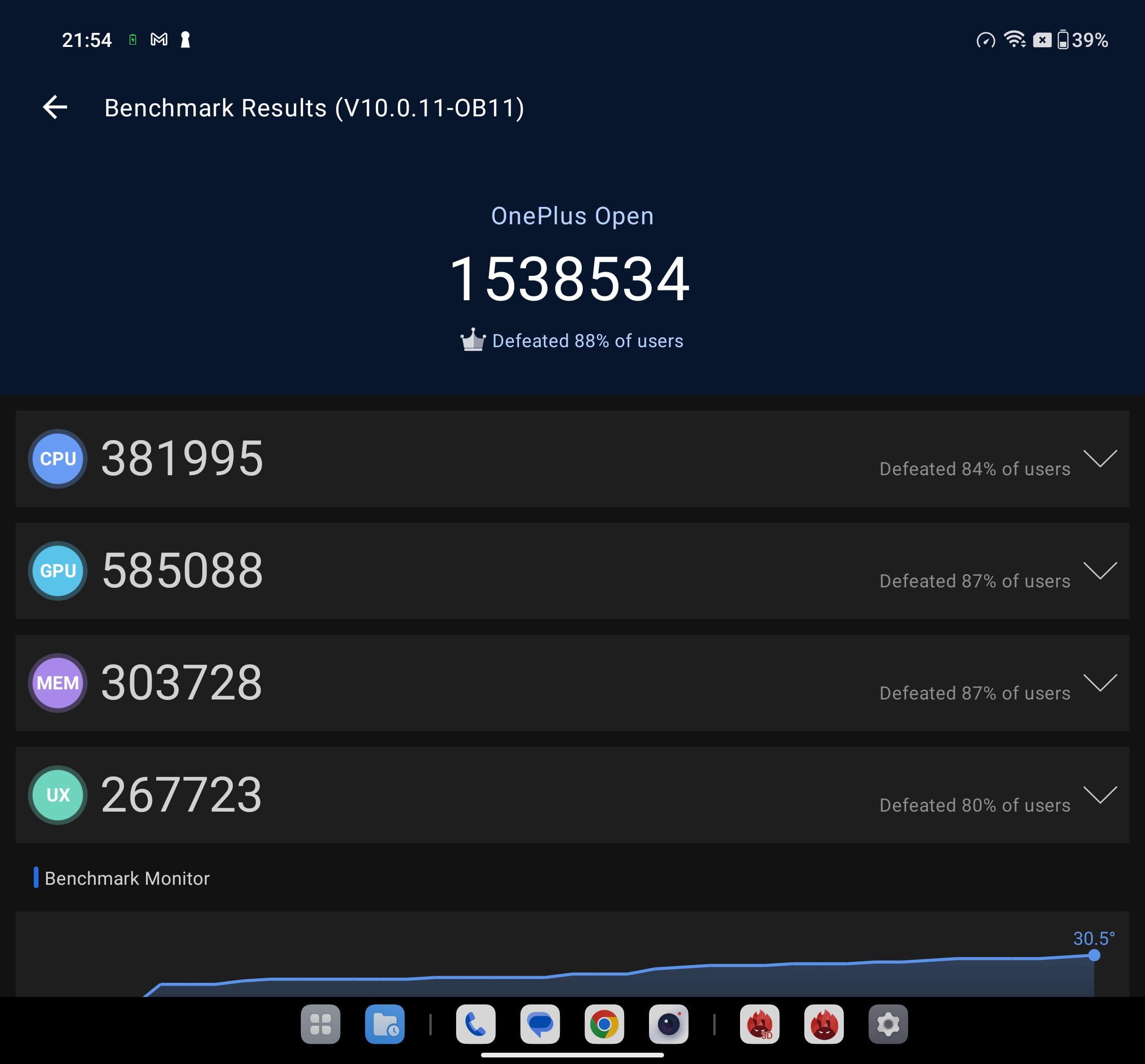This screenshot has height=1064, width=1145.
Task: Expand the GPU score chevron
Action: [1100, 570]
